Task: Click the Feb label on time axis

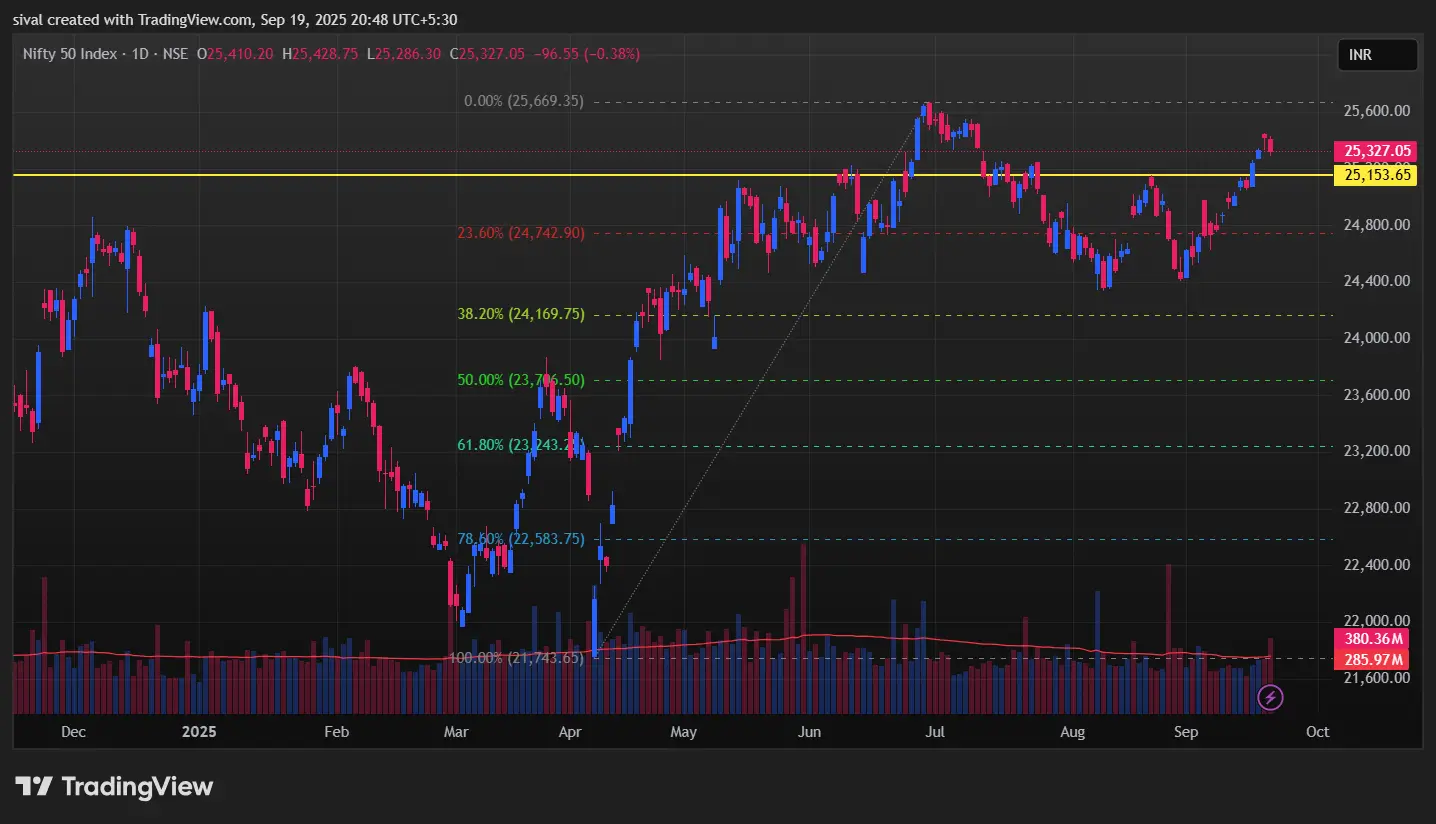Action: point(337,732)
